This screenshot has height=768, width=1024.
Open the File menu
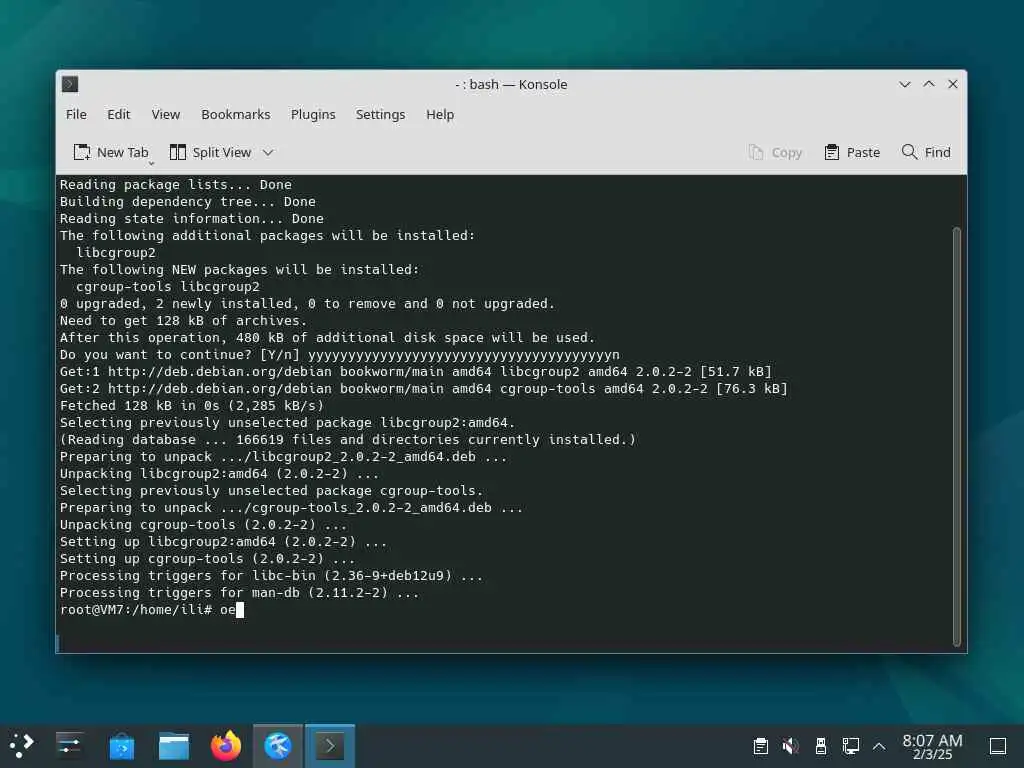pyautogui.click(x=76, y=114)
